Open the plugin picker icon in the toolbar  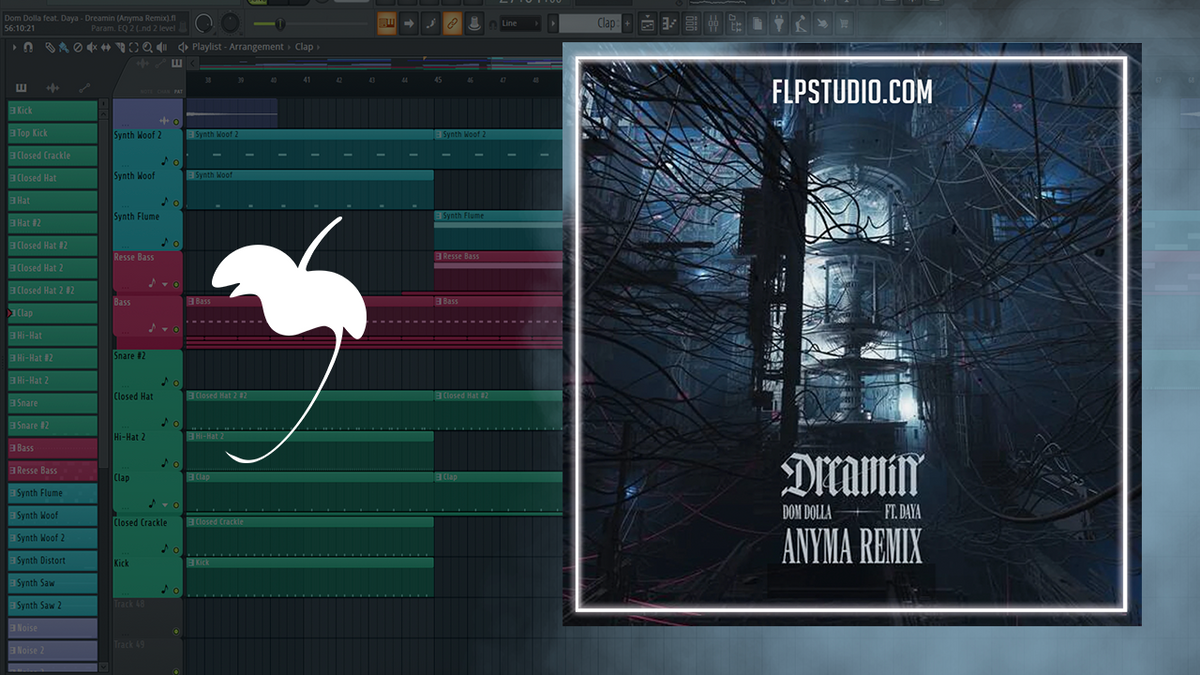pyautogui.click(x=779, y=21)
